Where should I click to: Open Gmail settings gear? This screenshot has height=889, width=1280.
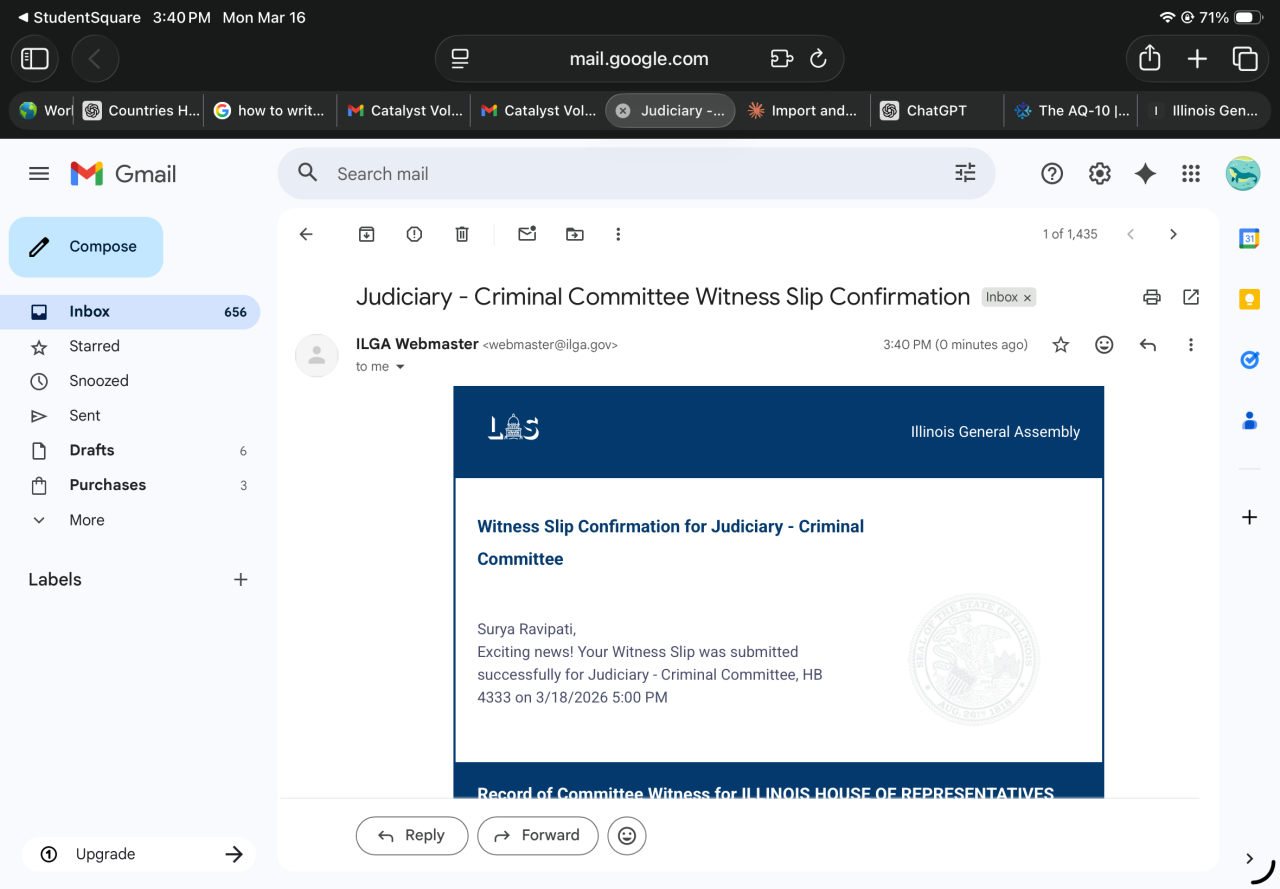[1100, 174]
